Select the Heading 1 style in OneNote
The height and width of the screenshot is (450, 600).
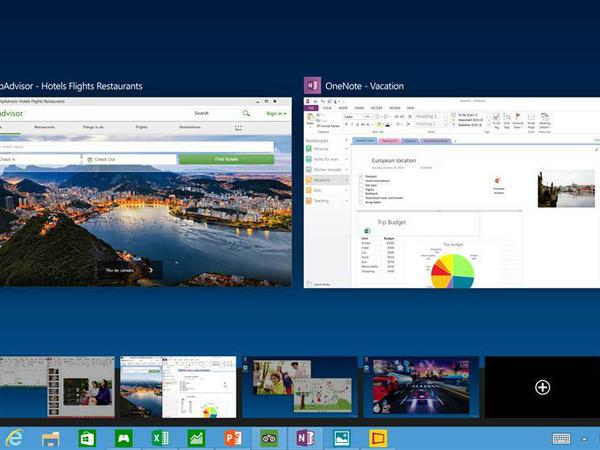tap(427, 116)
